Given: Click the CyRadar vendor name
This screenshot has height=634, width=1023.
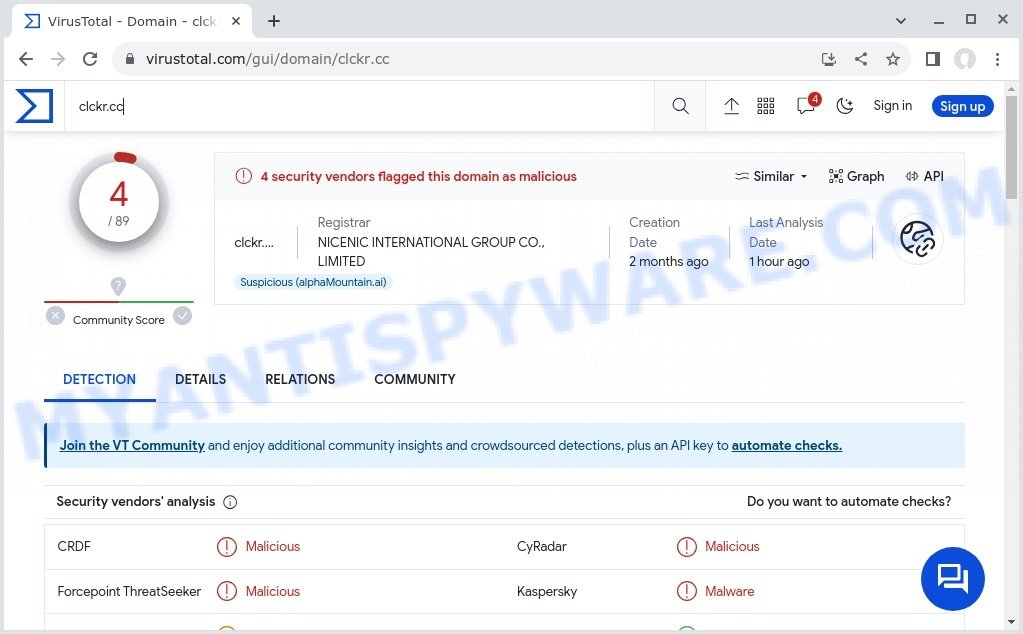Looking at the screenshot, I should pyautogui.click(x=542, y=547).
